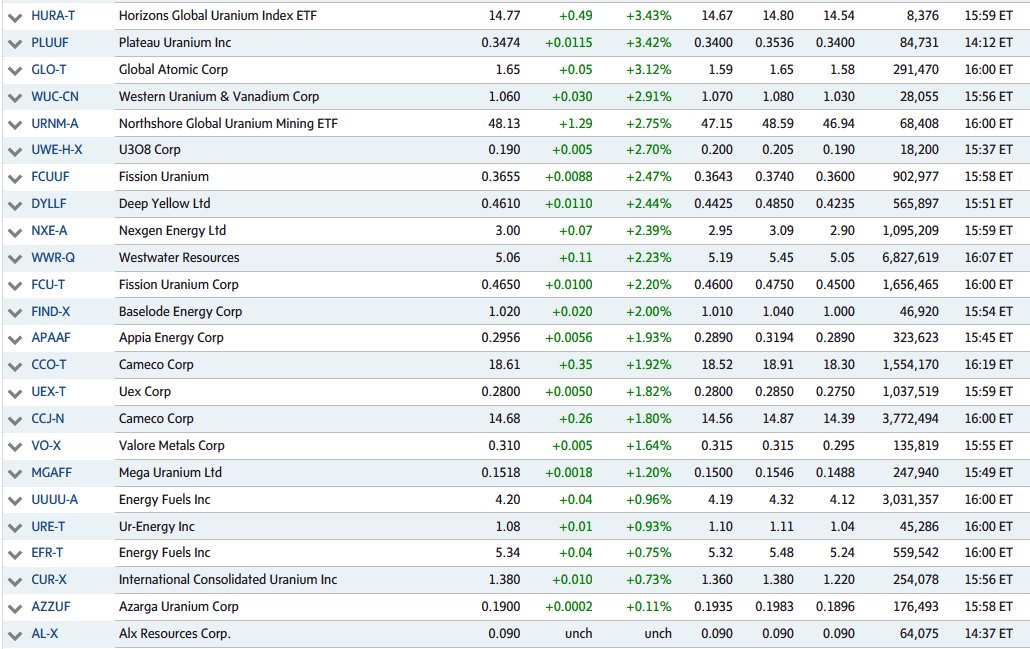Open the UEX-T ticker link
The height and width of the screenshot is (649, 1030).
coord(49,392)
